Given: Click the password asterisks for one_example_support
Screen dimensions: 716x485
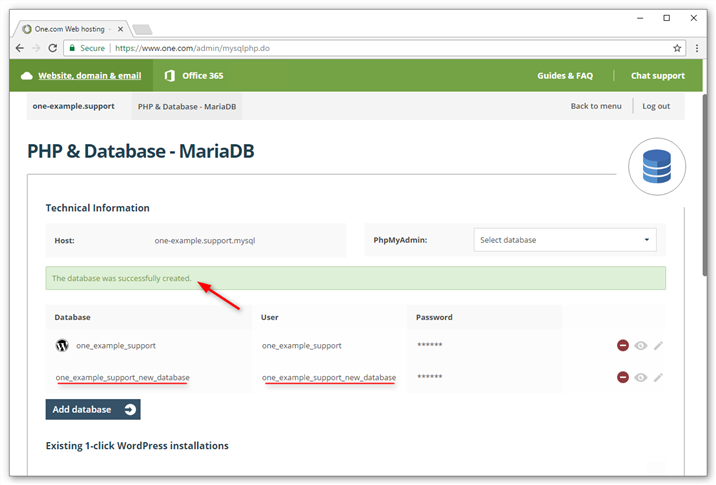Looking at the screenshot, I should pyautogui.click(x=430, y=345).
